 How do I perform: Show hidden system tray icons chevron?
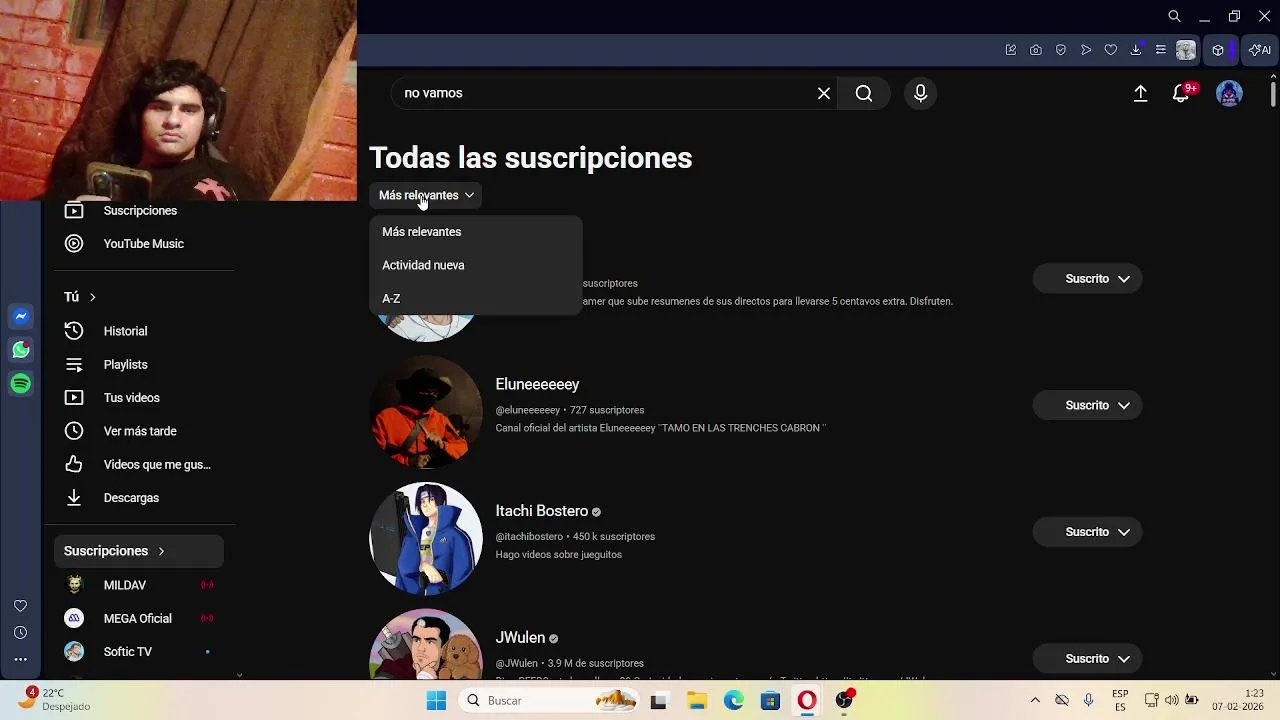coord(1035,701)
